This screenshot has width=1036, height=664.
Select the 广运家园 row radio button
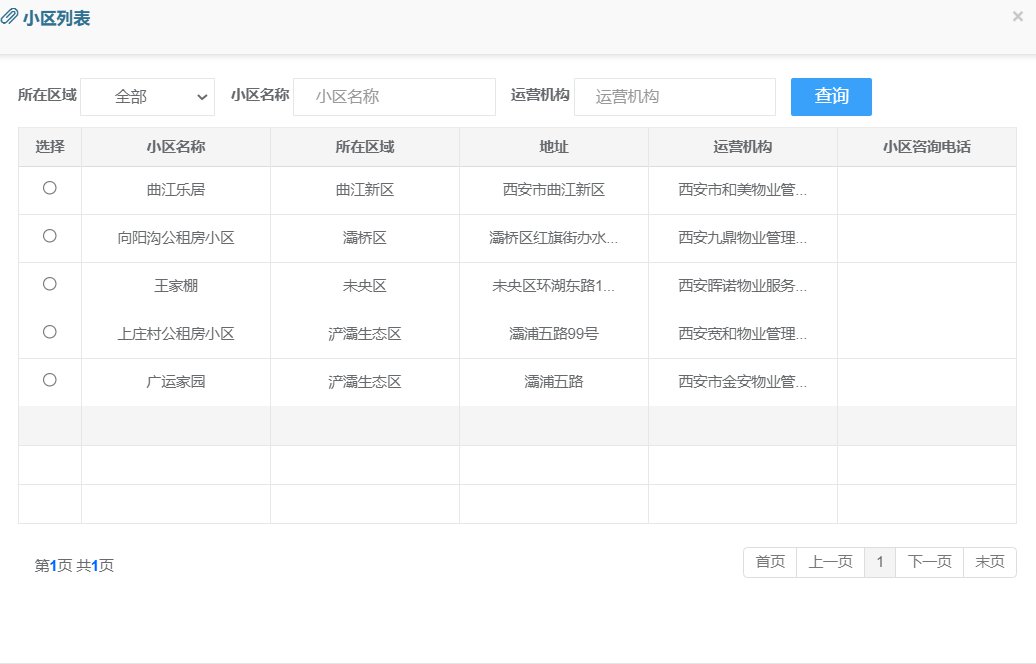tap(50, 380)
